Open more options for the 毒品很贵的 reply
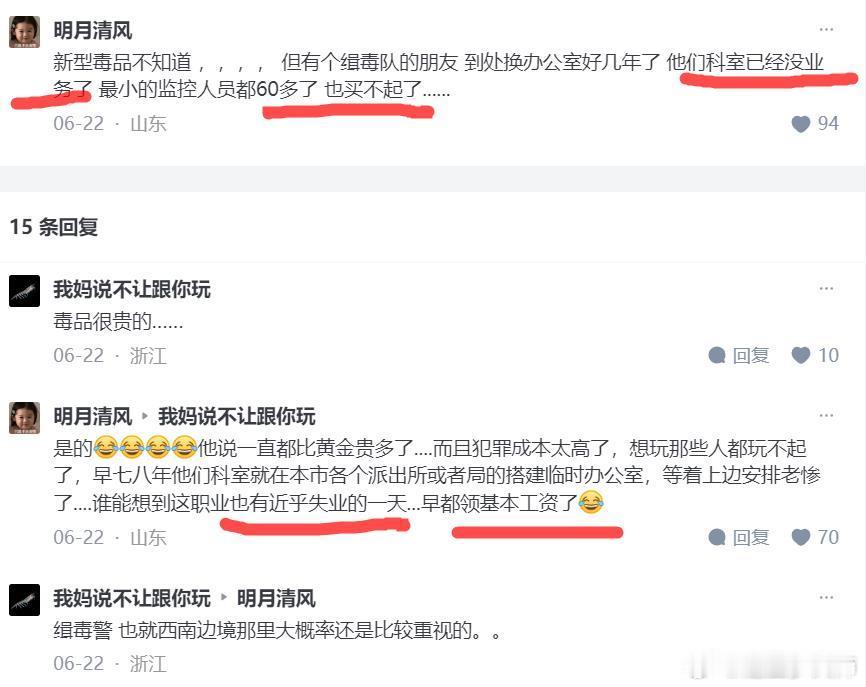 click(826, 289)
